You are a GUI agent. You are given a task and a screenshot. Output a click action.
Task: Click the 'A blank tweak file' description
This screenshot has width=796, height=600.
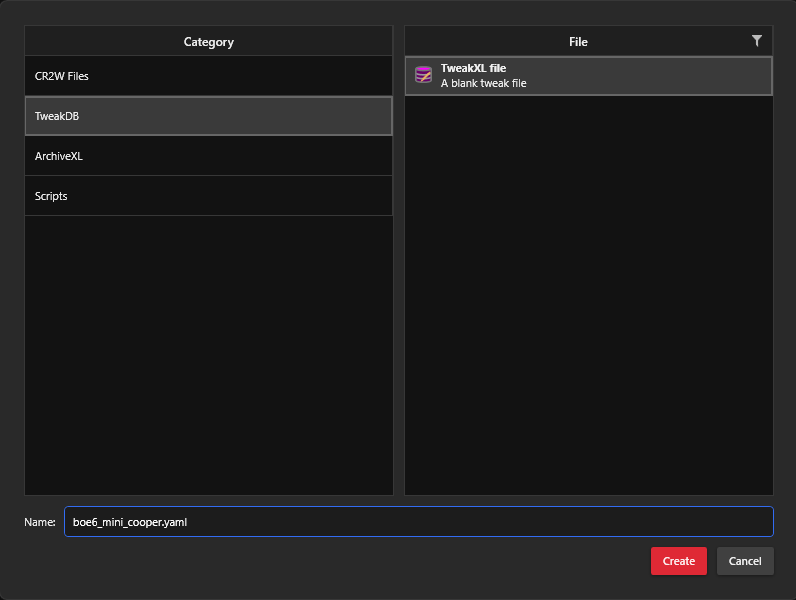[x=483, y=83]
